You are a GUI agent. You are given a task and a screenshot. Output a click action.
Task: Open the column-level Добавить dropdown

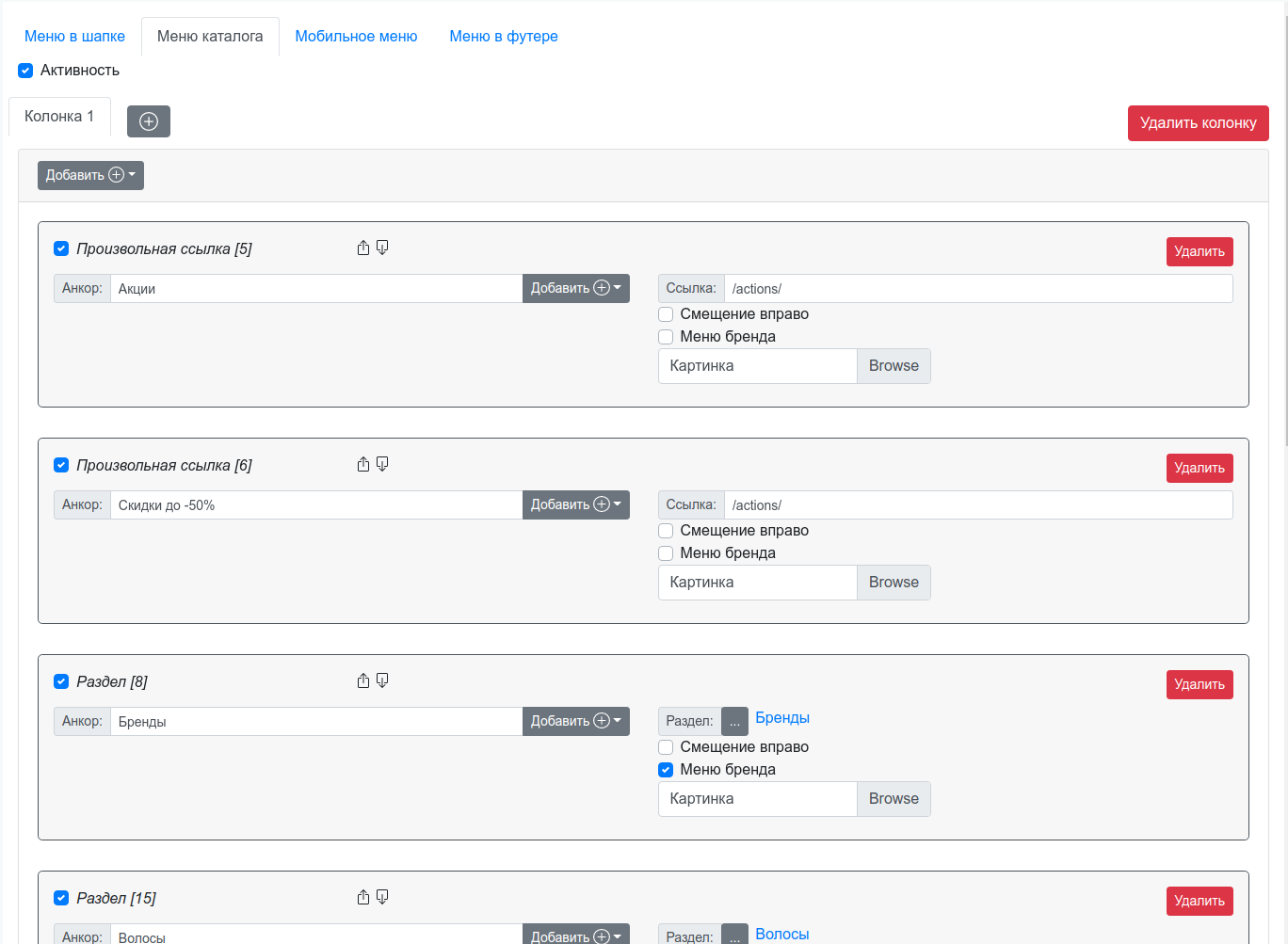90,176
